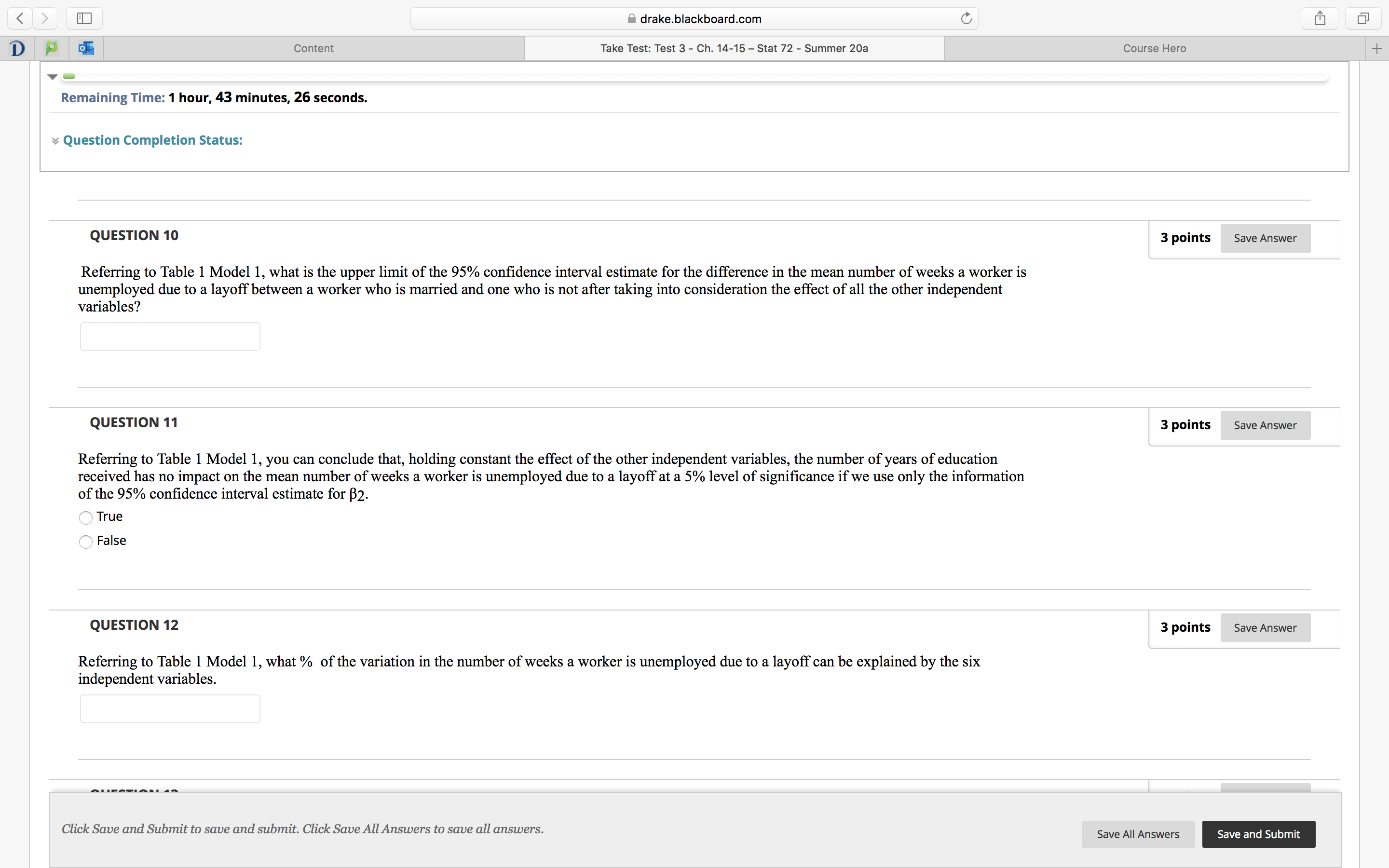Select False for Question 11
Screen dimensions: 1389x868
pos(85,542)
